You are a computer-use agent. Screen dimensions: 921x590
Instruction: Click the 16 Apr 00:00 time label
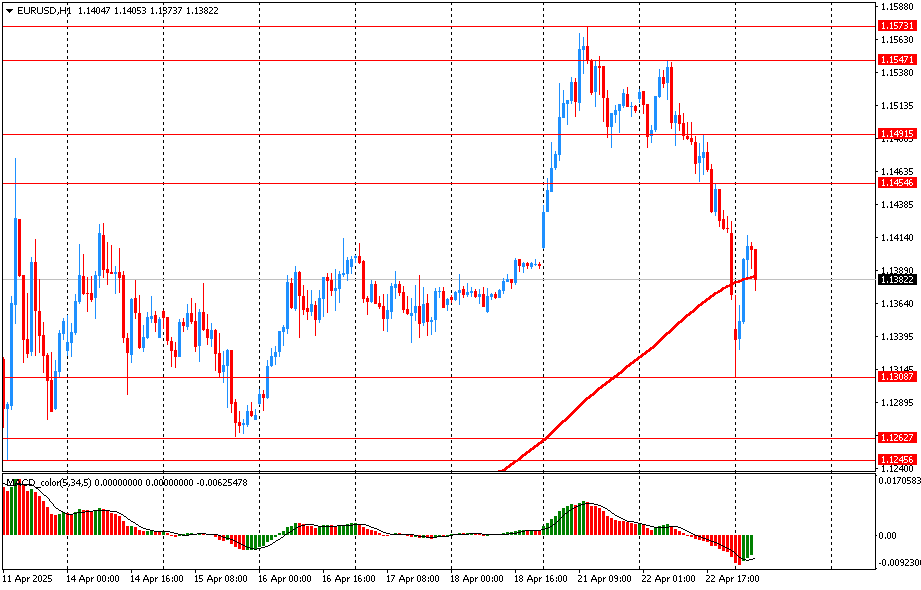285,579
